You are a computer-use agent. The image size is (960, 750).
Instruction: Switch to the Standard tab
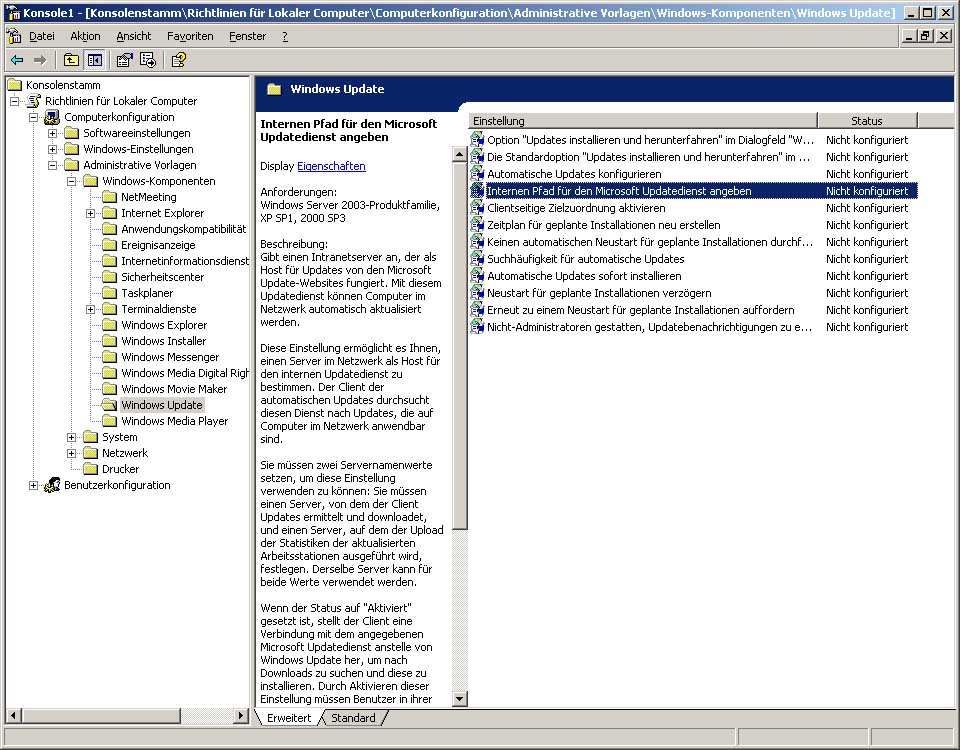(353, 718)
